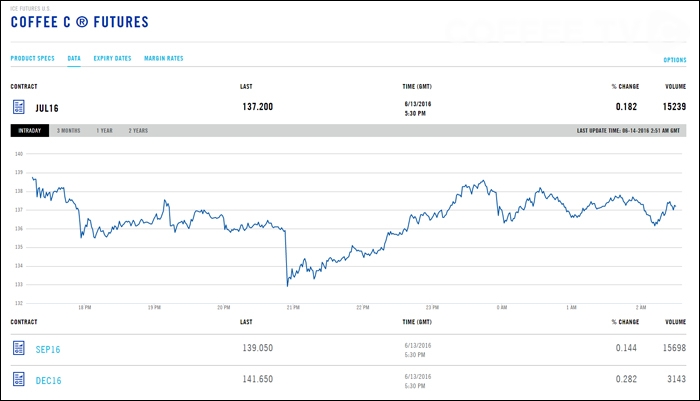Go to the Margin Rates tab
The width and height of the screenshot is (700, 401).
[164, 58]
